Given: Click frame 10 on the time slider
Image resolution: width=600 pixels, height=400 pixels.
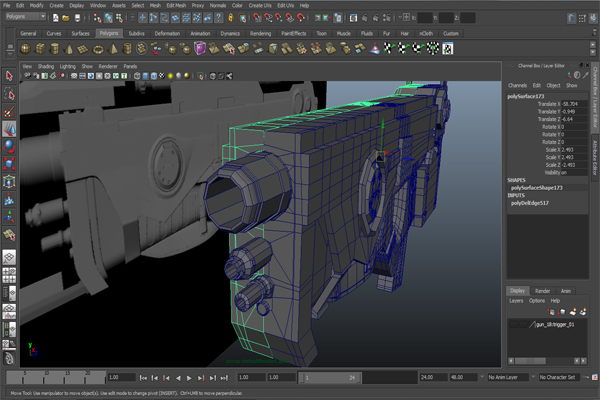Looking at the screenshot, I should [x=44, y=377].
